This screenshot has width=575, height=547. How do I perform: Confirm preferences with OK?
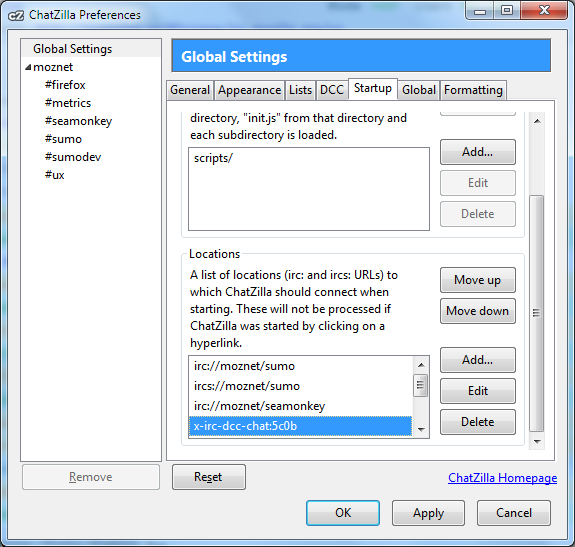[x=343, y=513]
